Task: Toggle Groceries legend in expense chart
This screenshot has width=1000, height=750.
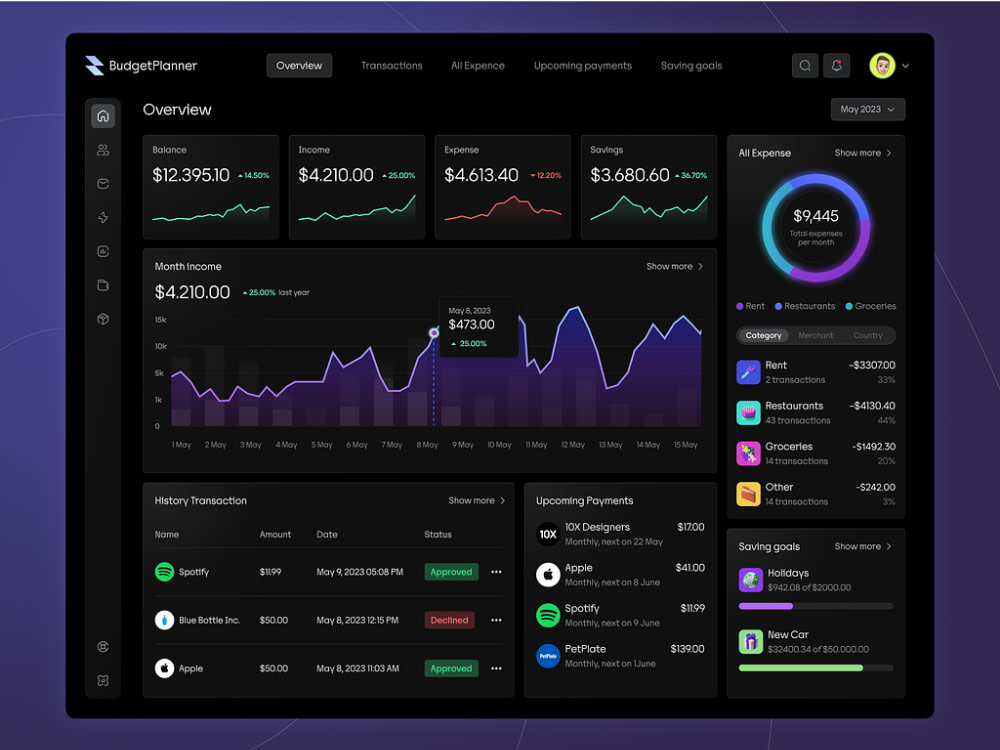Action: 871,306
